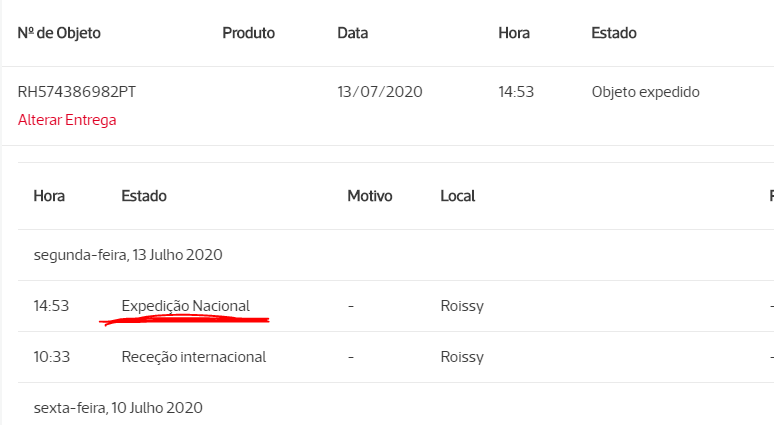This screenshot has height=425, width=774.
Task: Select the Expedição Nacional status entry
Action: tap(186, 306)
